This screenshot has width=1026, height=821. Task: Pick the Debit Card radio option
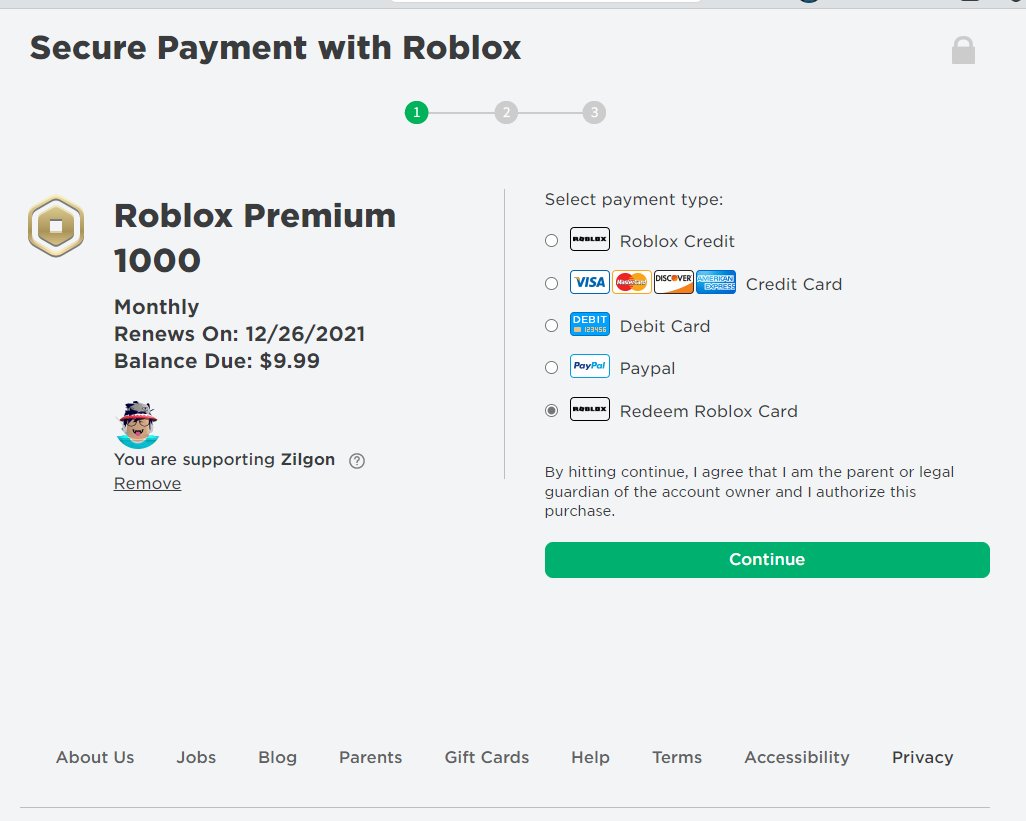tap(551, 326)
